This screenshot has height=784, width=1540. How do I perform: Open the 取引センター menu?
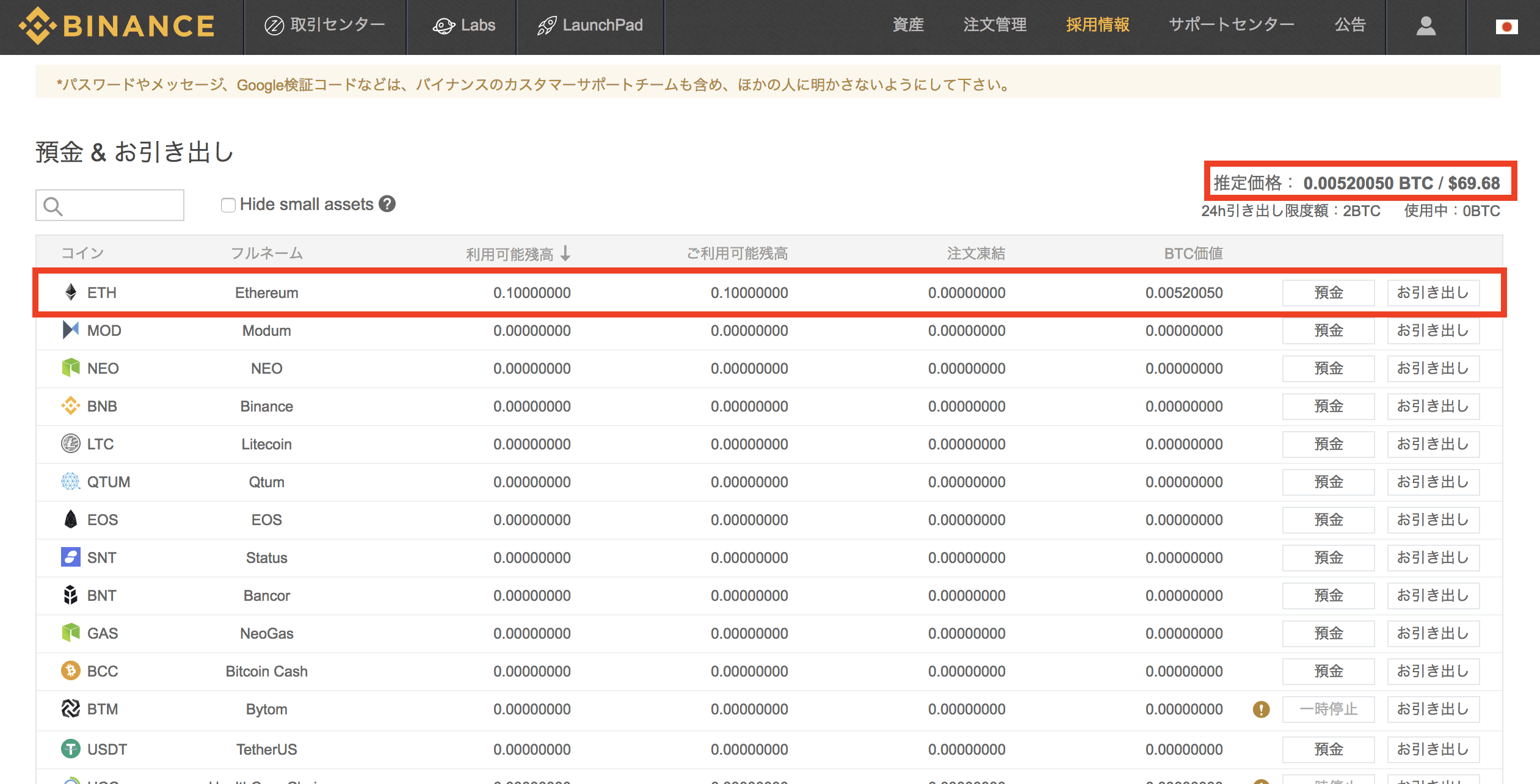click(x=325, y=25)
